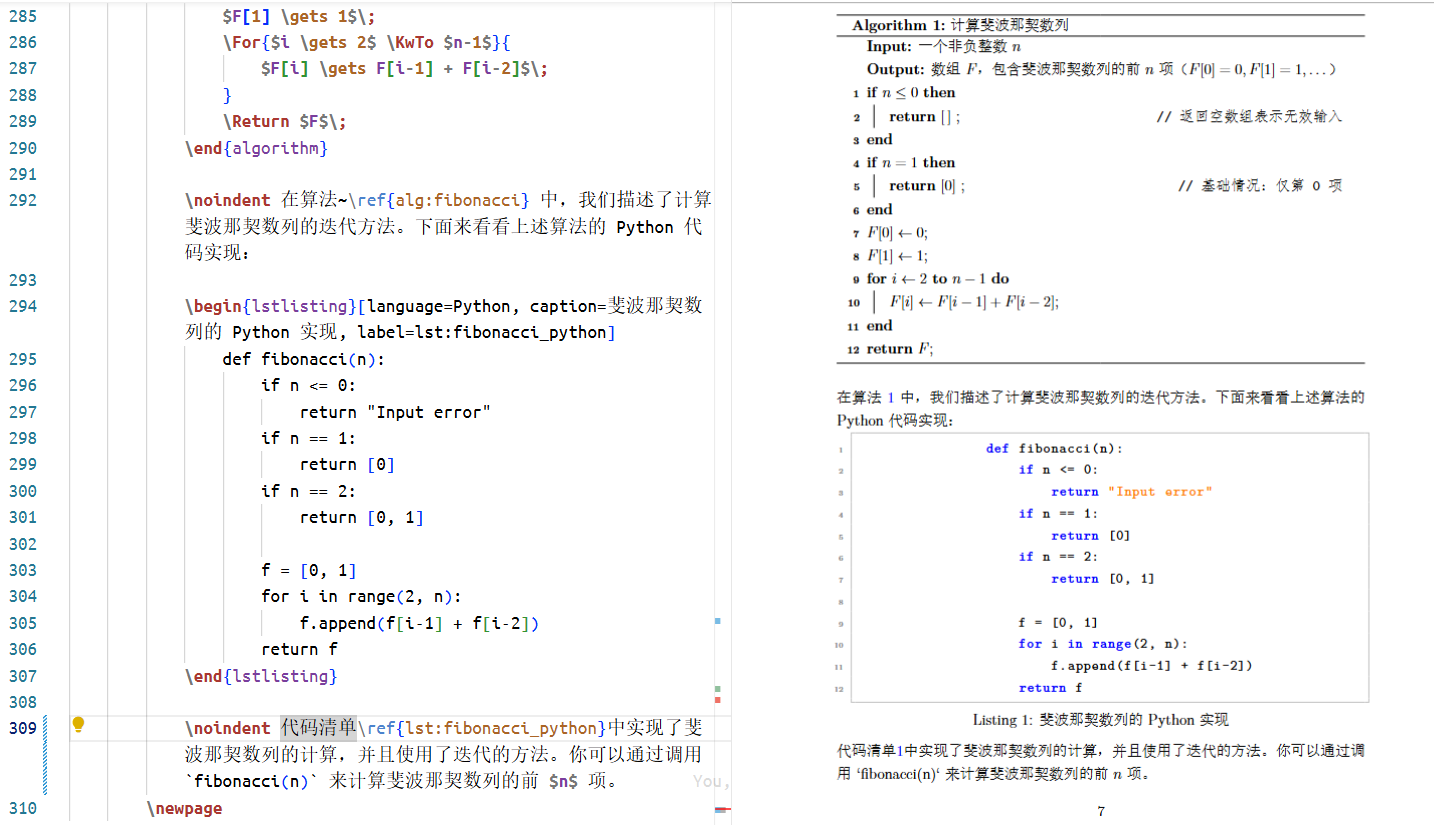
Task: Click the "\begin{lstlisting}" command
Action: [x=270, y=306]
